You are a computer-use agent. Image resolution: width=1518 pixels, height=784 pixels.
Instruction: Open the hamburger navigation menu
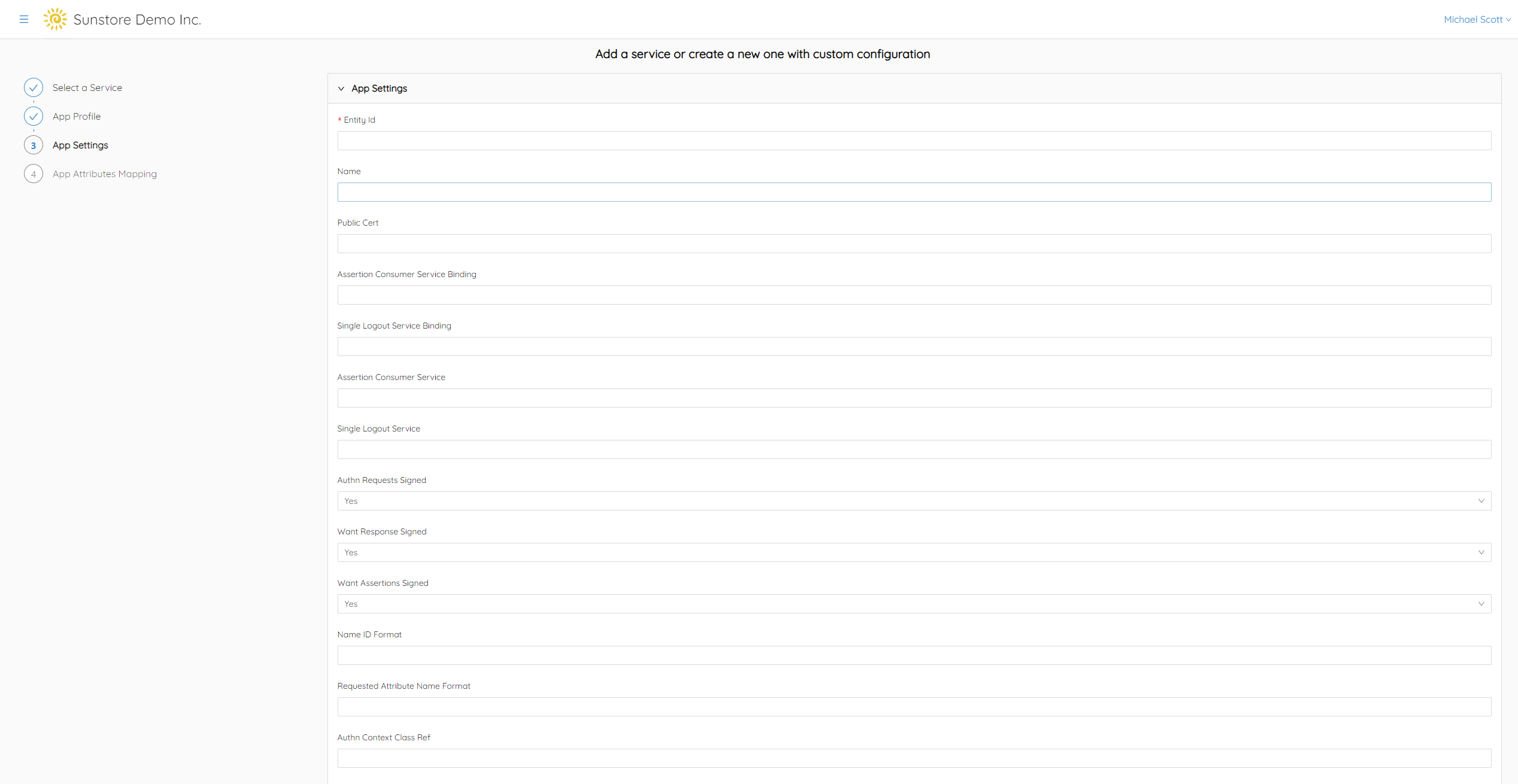24,19
